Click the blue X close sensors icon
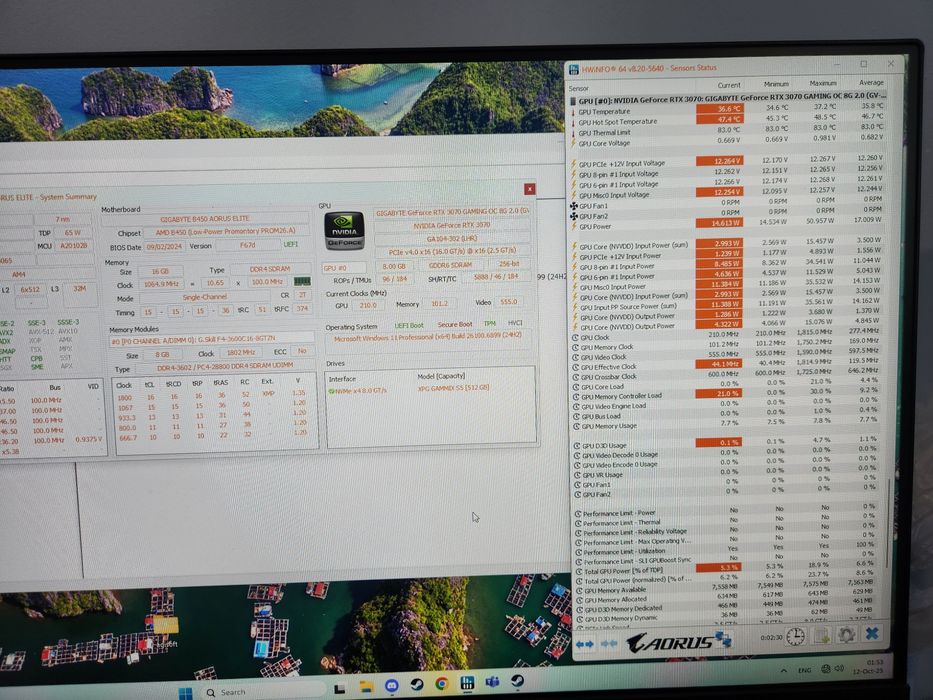The image size is (933, 700). click(x=872, y=633)
